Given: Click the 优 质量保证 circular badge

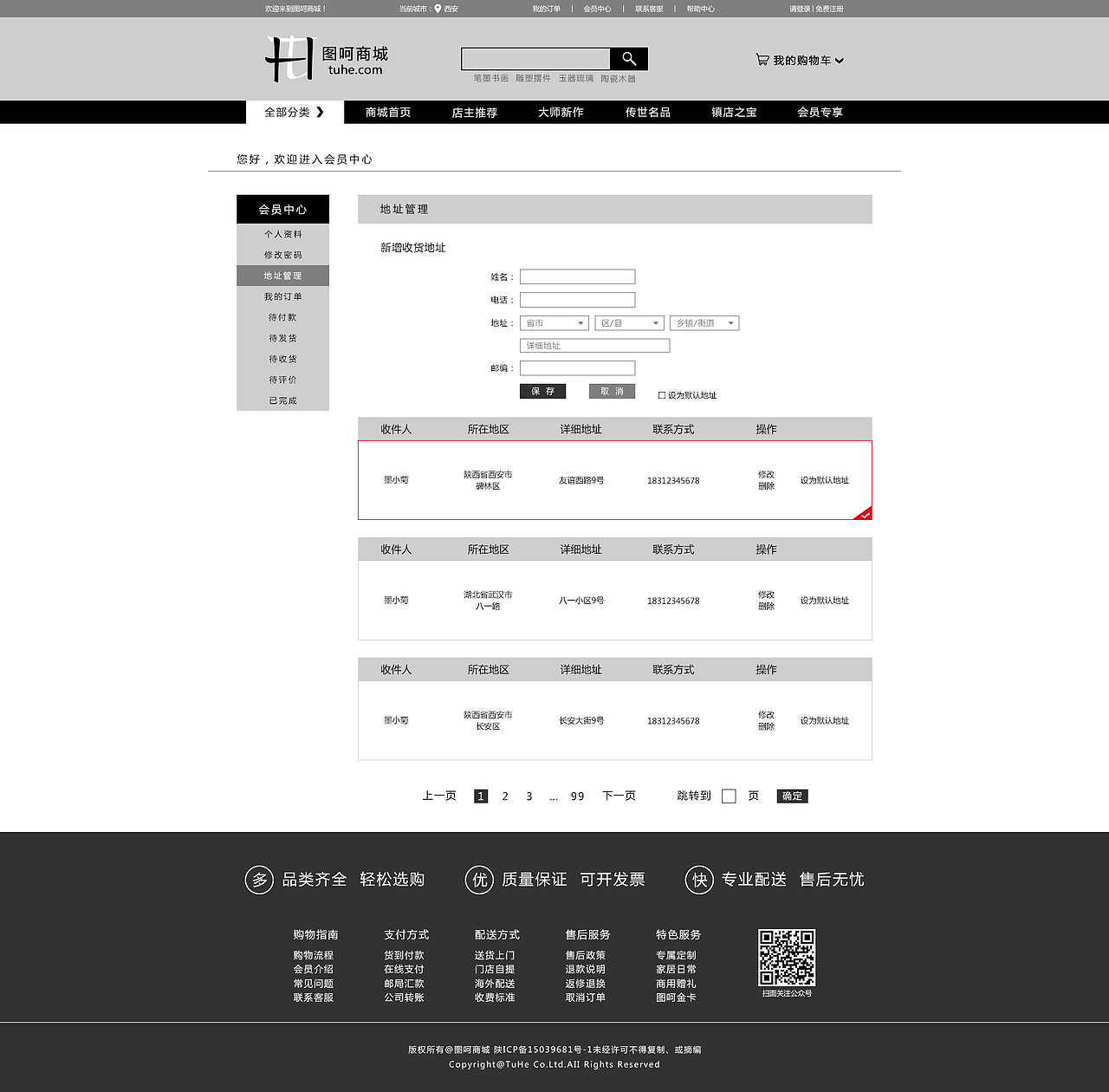Looking at the screenshot, I should 478,879.
